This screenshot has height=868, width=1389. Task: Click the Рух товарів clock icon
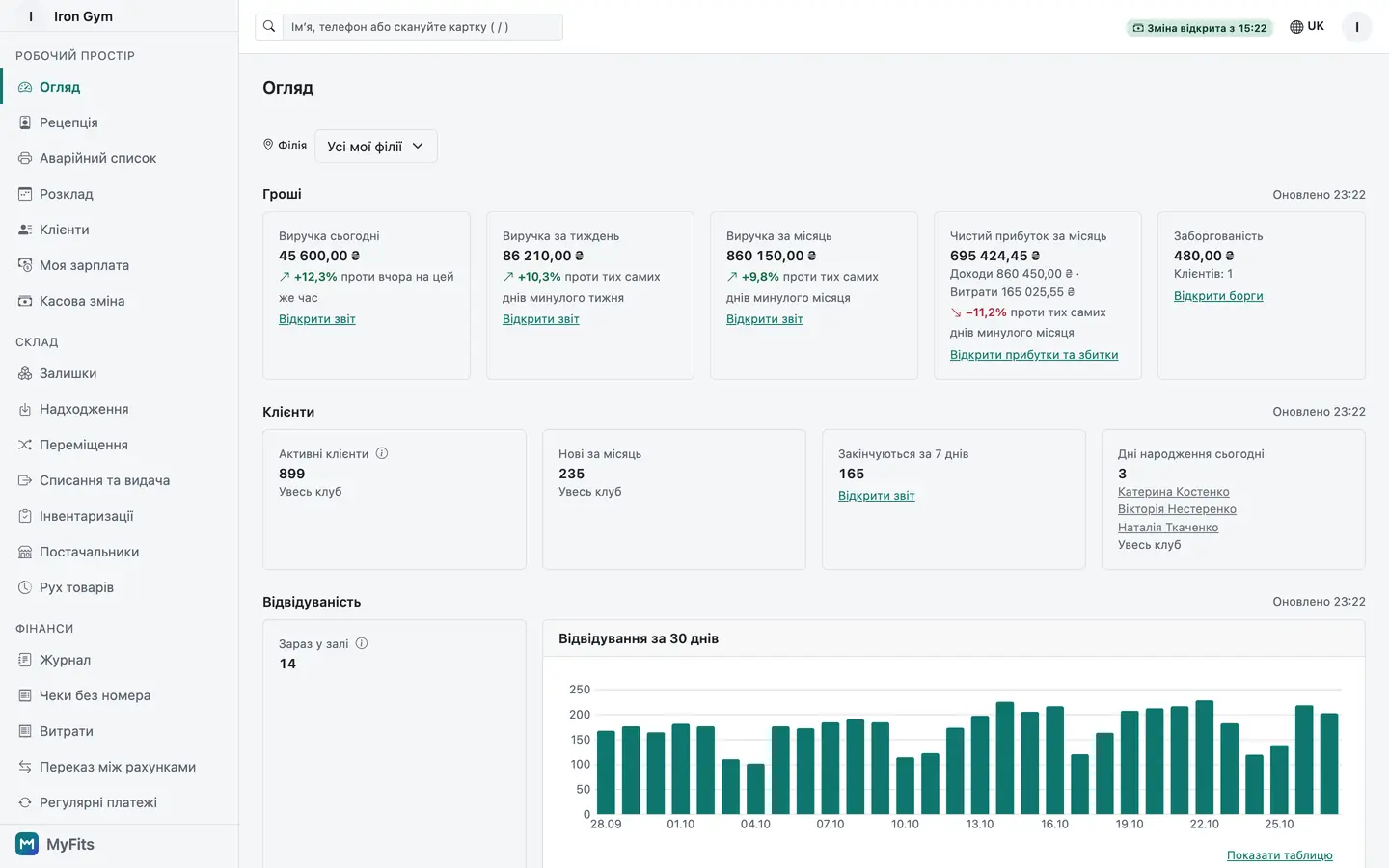click(x=25, y=587)
